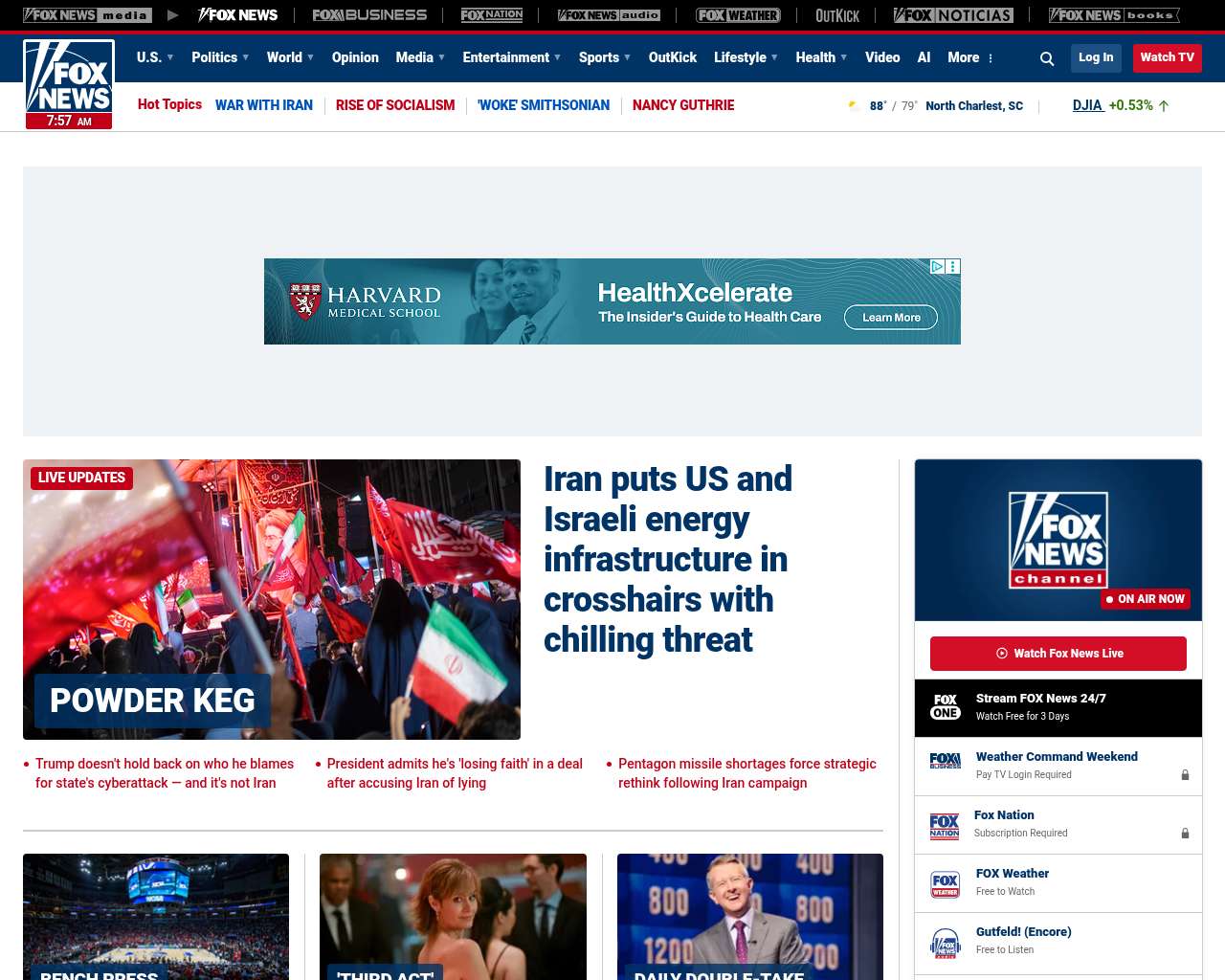Click the Fox Nation logo in sidebar
The height and width of the screenshot is (980, 1225).
tap(945, 825)
